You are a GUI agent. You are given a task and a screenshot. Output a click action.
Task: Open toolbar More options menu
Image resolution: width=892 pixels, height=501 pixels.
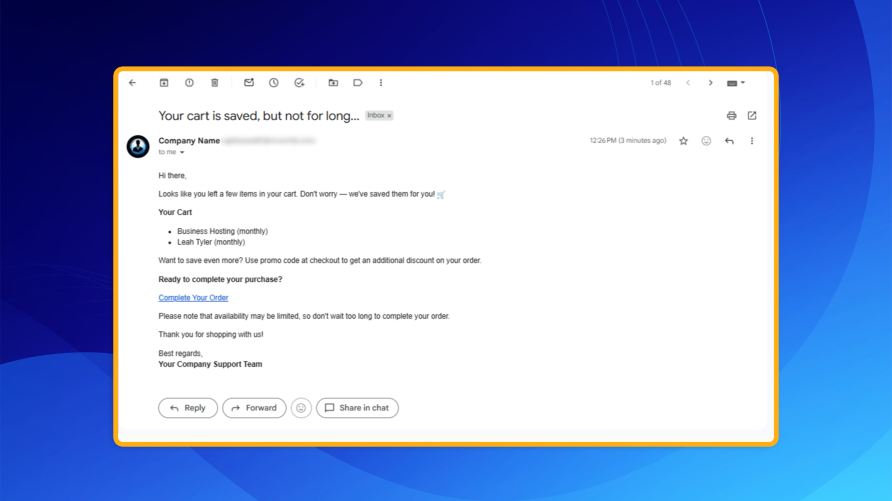point(381,83)
